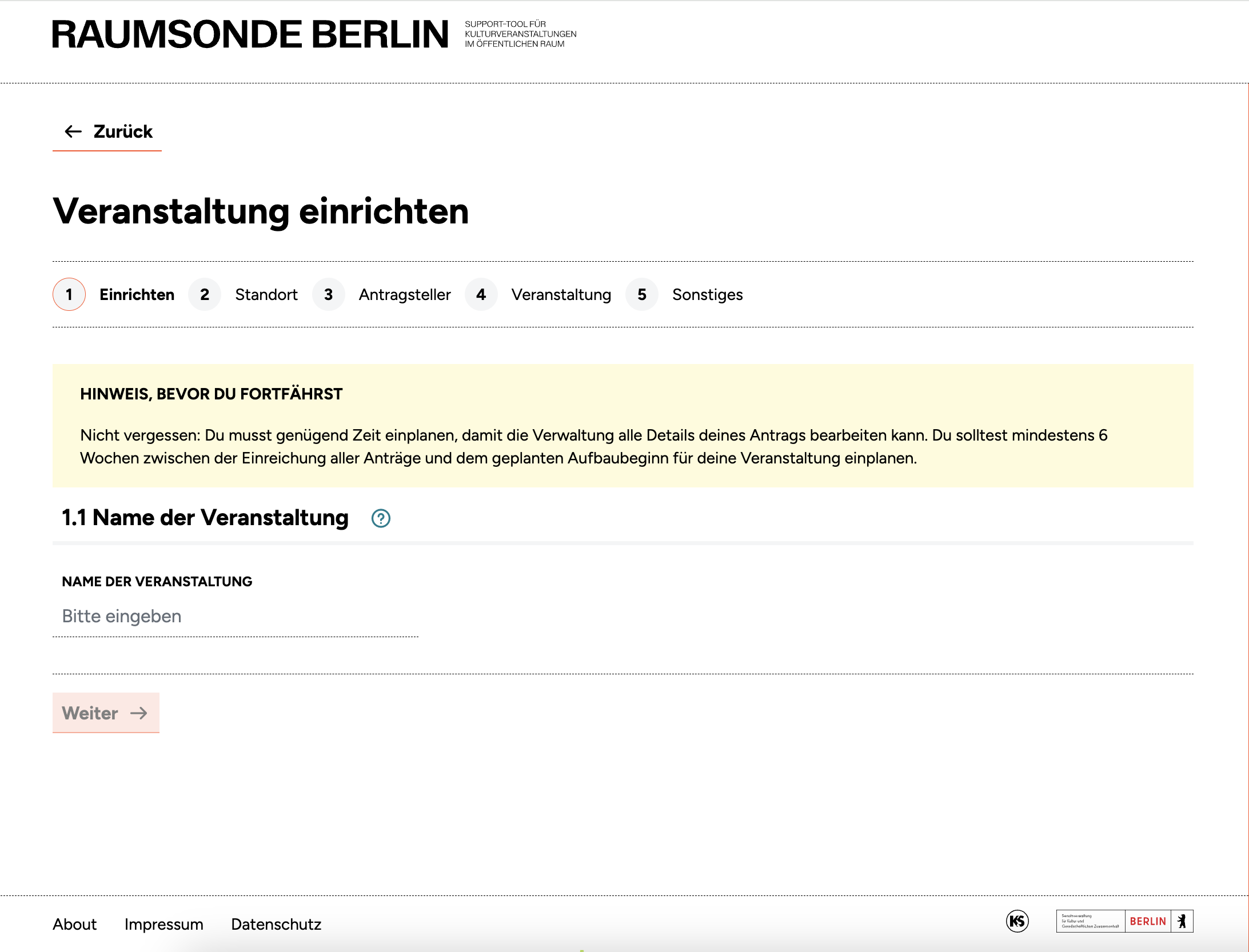Click the red BERLIN logo text
Image resolution: width=1249 pixels, height=952 pixels.
pyautogui.click(x=1147, y=921)
